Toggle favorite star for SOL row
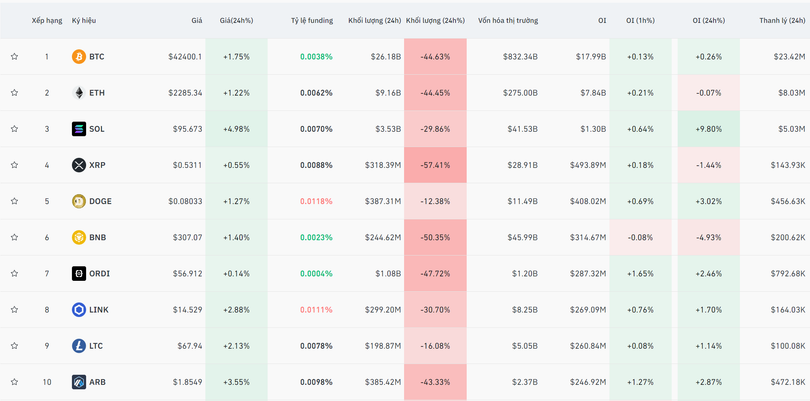This screenshot has height=401, width=810. (x=14, y=129)
